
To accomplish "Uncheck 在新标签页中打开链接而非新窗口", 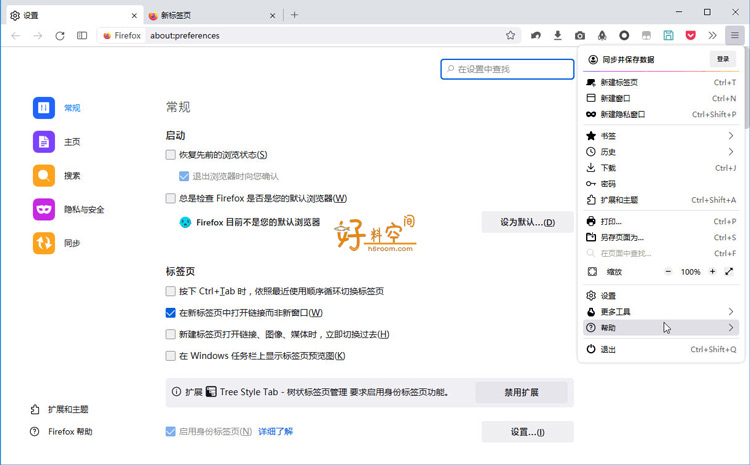I will coord(170,312).
